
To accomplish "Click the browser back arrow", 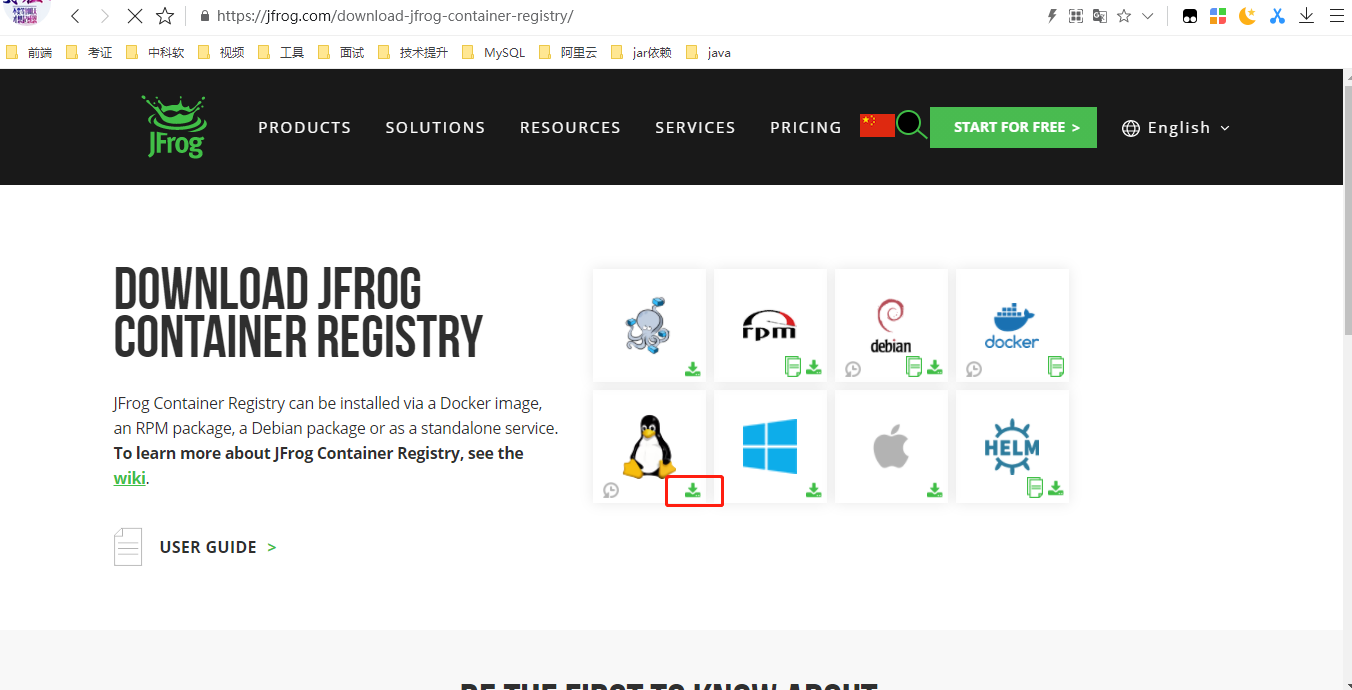I will pyautogui.click(x=75, y=16).
